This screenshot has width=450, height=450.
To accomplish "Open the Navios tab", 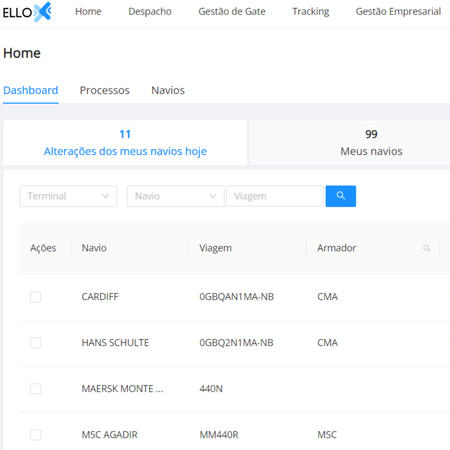I will click(168, 90).
